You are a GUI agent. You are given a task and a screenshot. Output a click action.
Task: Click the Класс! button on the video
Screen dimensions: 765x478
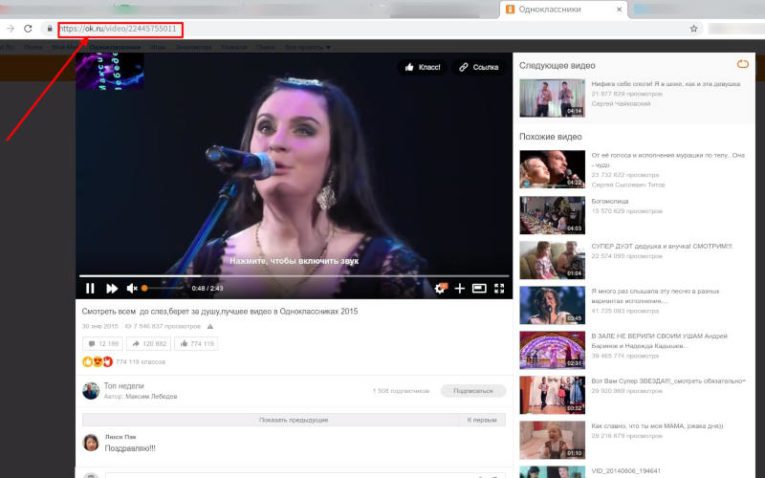tap(423, 67)
